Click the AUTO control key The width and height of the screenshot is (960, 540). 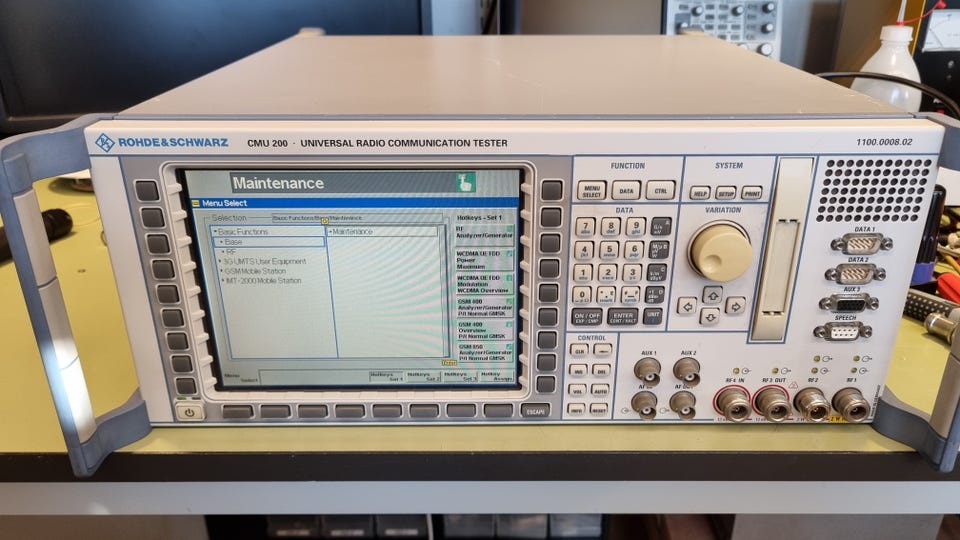[x=600, y=390]
